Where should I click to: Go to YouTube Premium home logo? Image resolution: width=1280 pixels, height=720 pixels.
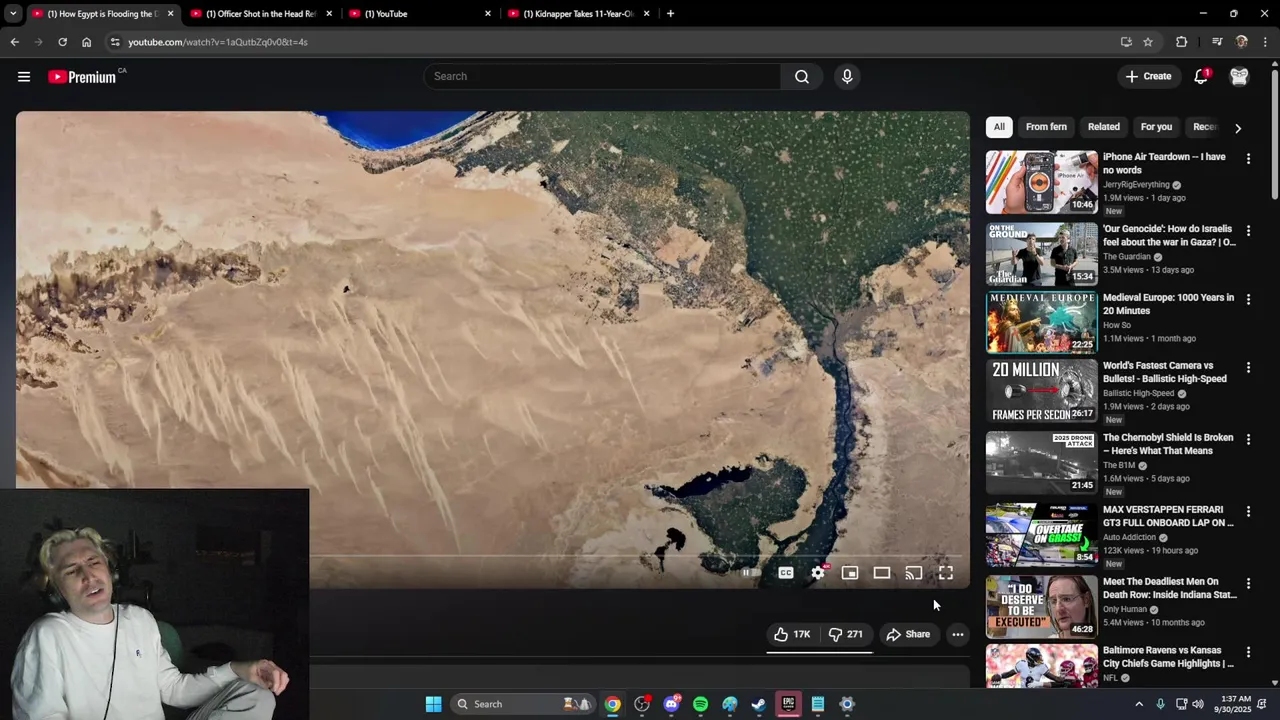coord(83,77)
